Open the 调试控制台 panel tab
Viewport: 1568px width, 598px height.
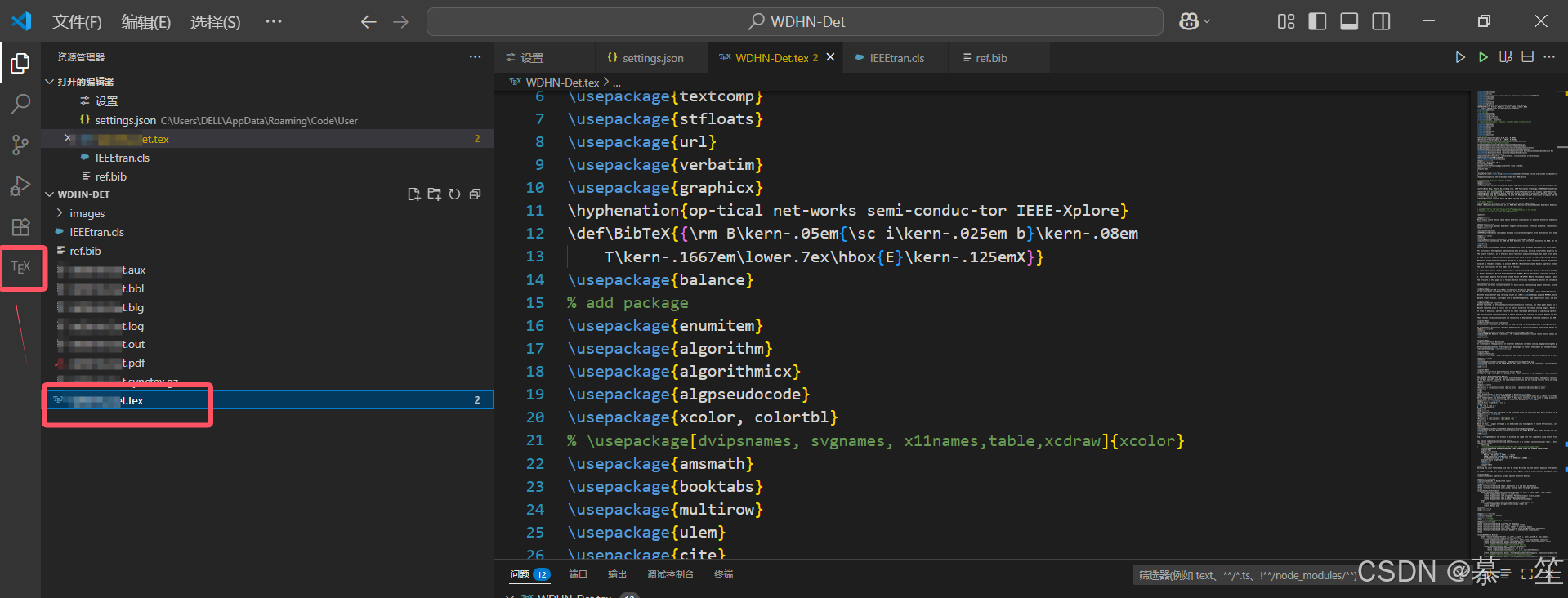670,575
